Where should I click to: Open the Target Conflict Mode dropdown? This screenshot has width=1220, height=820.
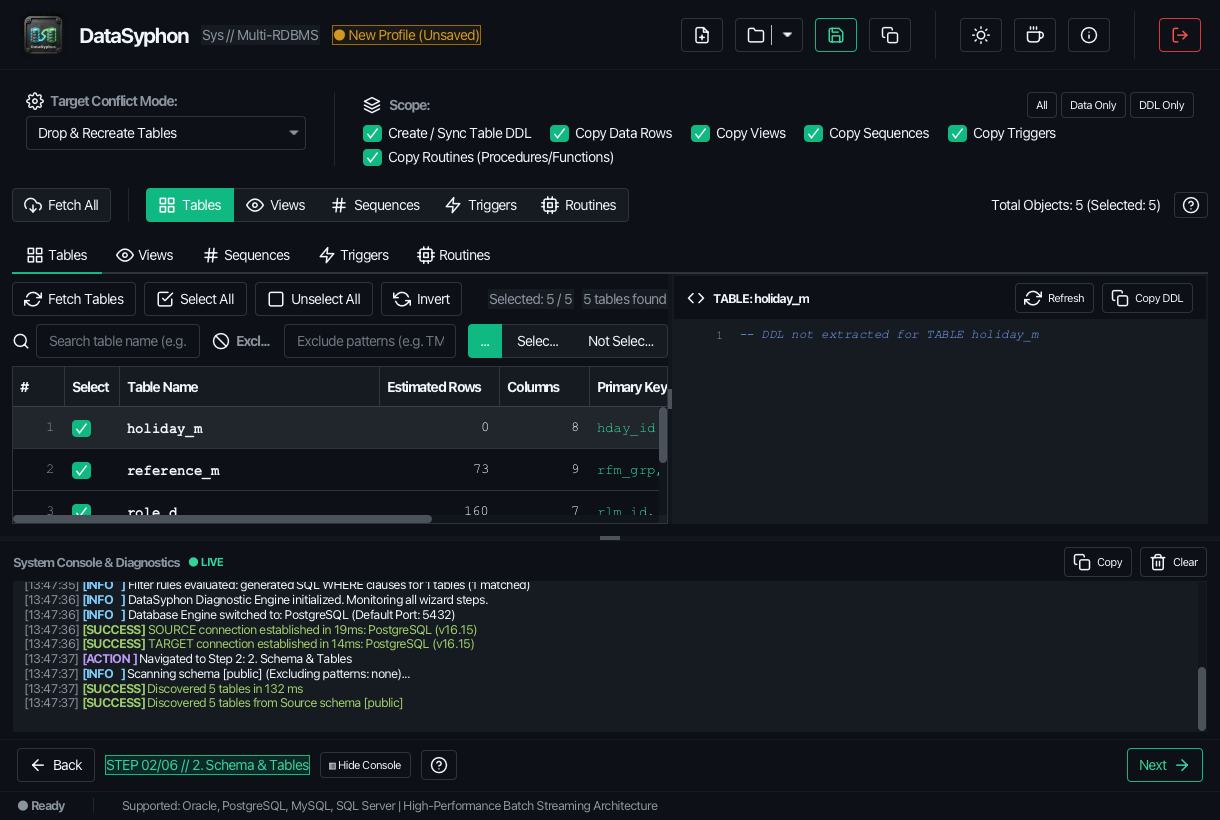point(166,133)
